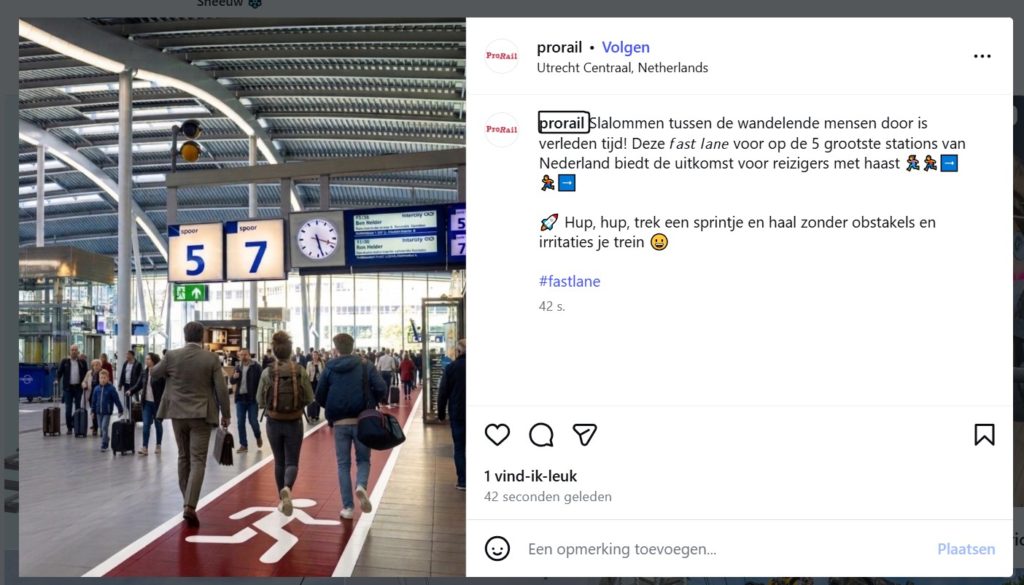Viewport: 1024px width, 585px height.
Task: Like the post with the heart icon
Action: (x=497, y=435)
